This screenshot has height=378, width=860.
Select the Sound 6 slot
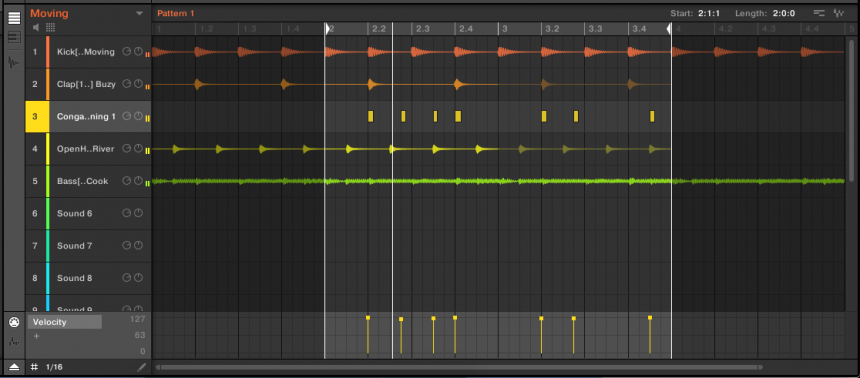[x=75, y=213]
